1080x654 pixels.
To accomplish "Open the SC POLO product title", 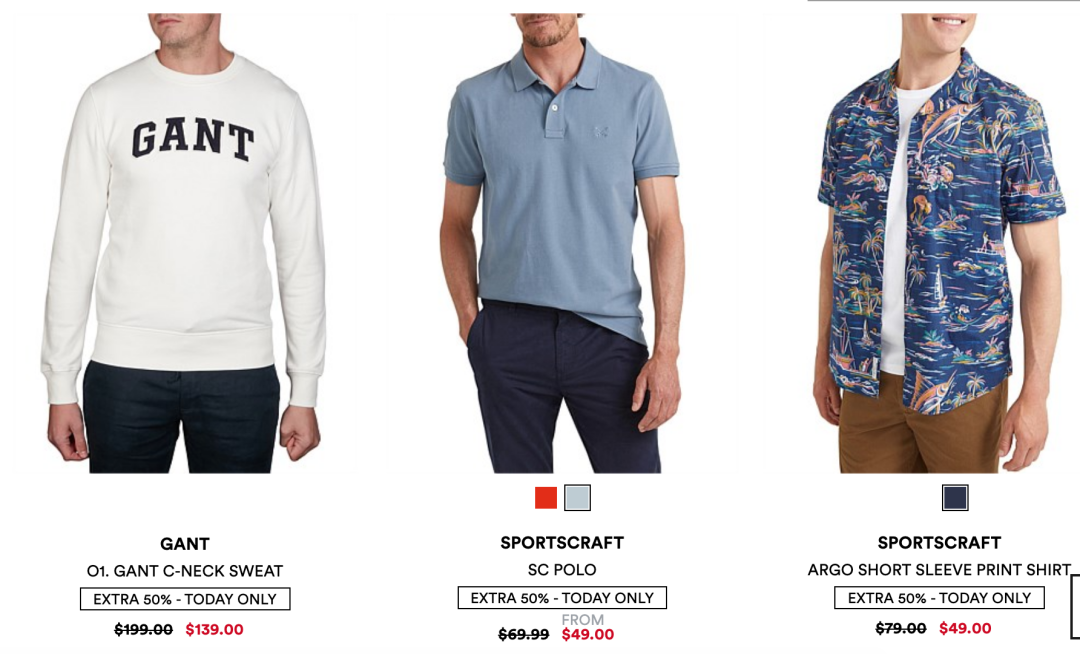I will [x=562, y=569].
